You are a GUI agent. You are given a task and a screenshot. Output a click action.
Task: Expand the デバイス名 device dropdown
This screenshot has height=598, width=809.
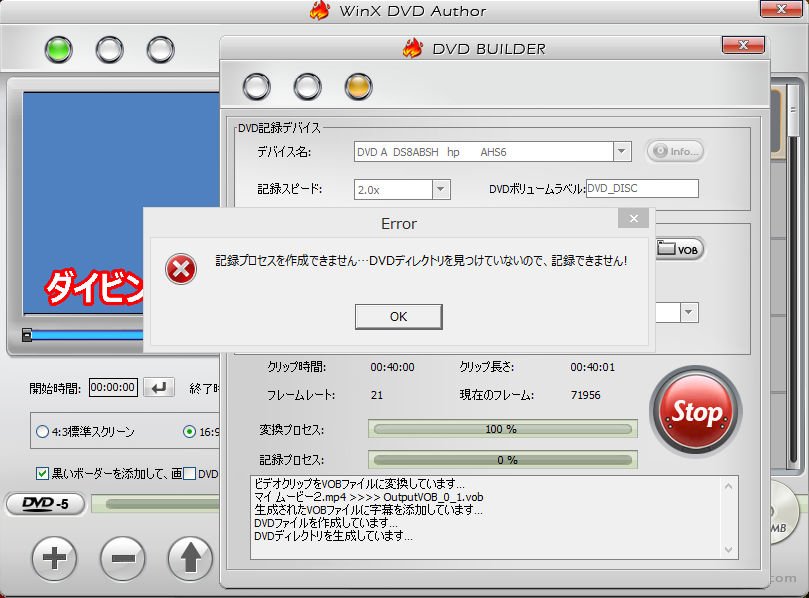pos(622,152)
